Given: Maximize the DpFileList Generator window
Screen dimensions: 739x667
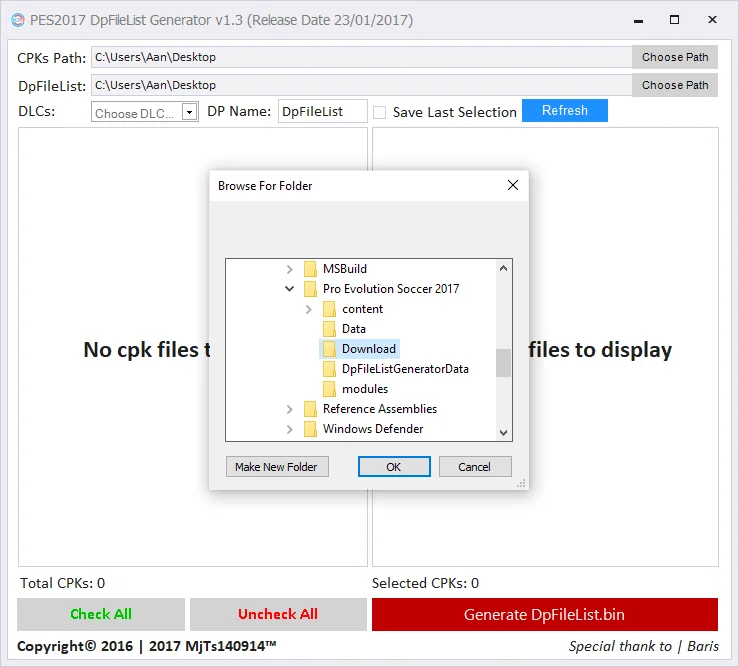Looking at the screenshot, I should click(674, 20).
